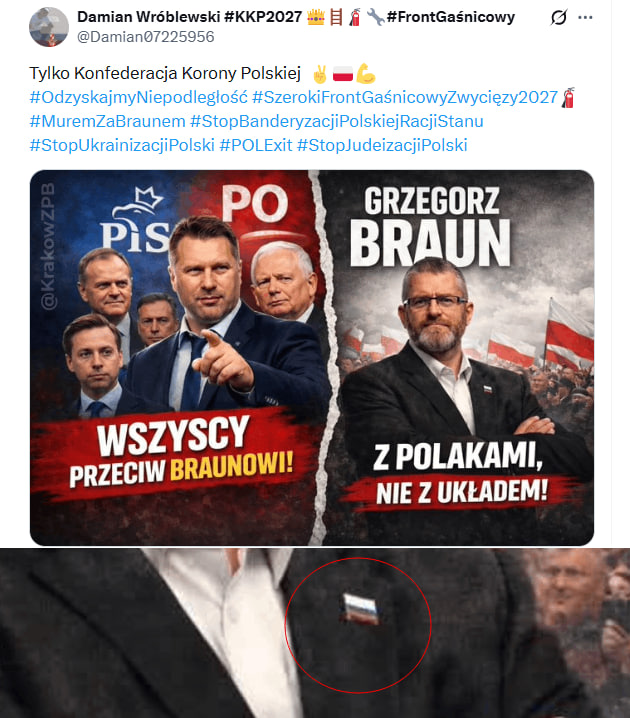Open the three-dot more options menu
Image resolution: width=630 pixels, height=718 pixels.
[585, 17]
